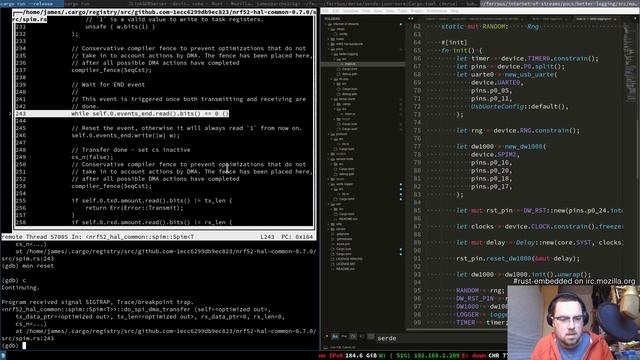Click 'no IPv6' in i3 status bar
The image size is (640, 360).
(331, 356)
